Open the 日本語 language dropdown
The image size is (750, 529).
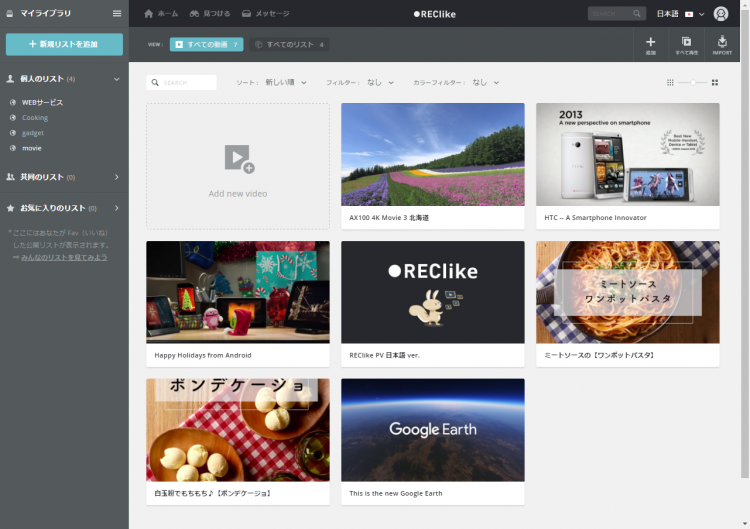click(681, 14)
